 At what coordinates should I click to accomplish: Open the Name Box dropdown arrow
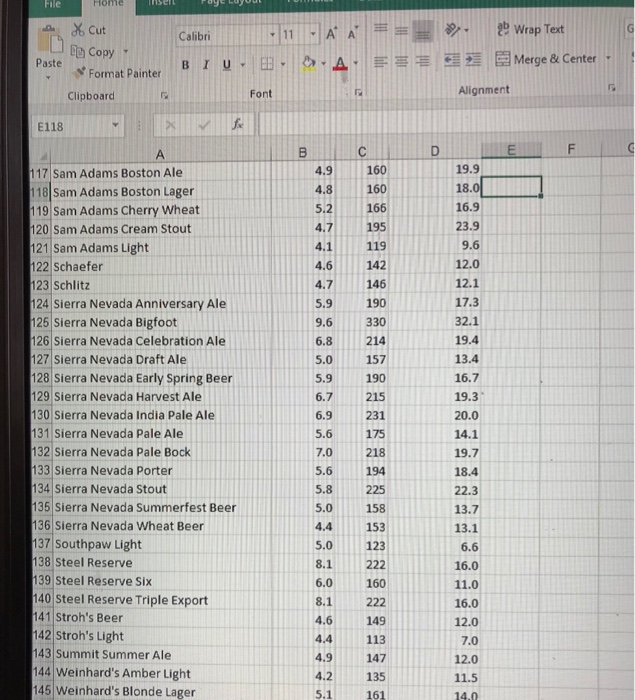115,125
